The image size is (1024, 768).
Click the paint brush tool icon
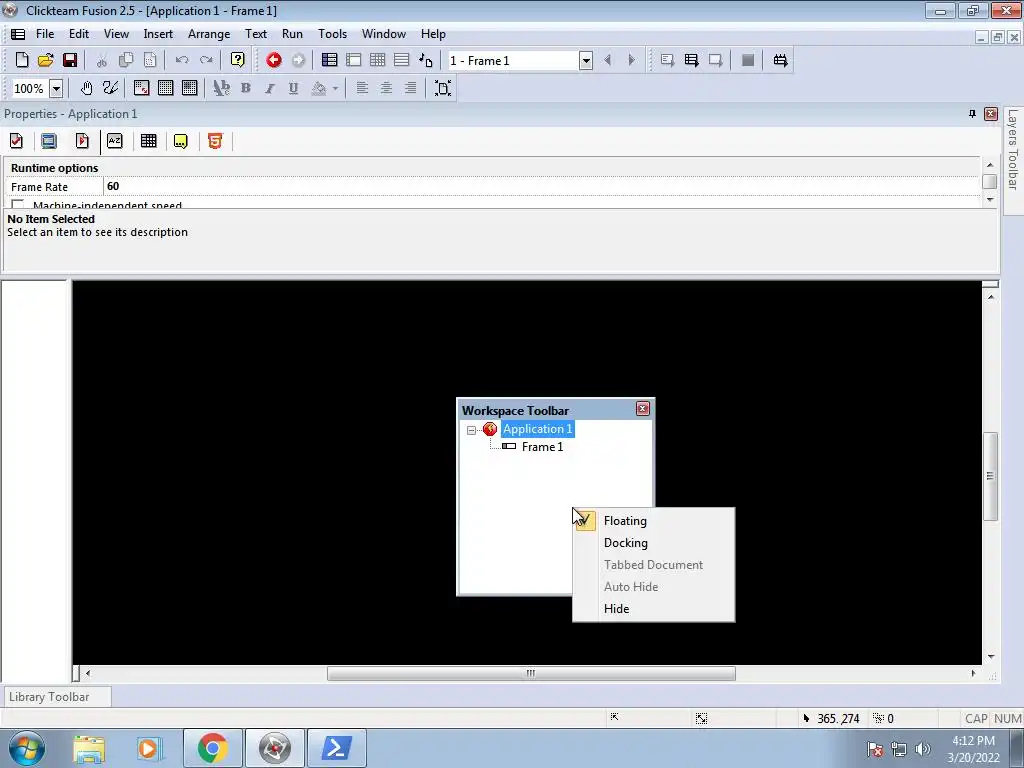click(x=110, y=88)
